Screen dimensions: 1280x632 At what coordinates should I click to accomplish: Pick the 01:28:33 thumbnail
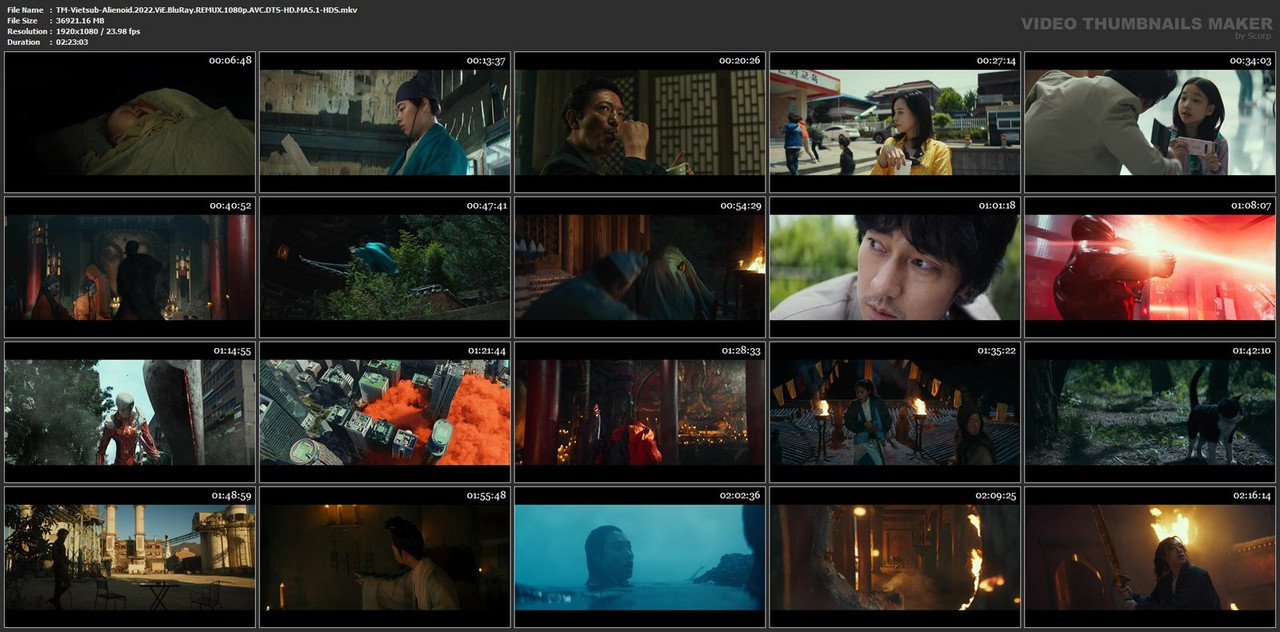click(640, 412)
